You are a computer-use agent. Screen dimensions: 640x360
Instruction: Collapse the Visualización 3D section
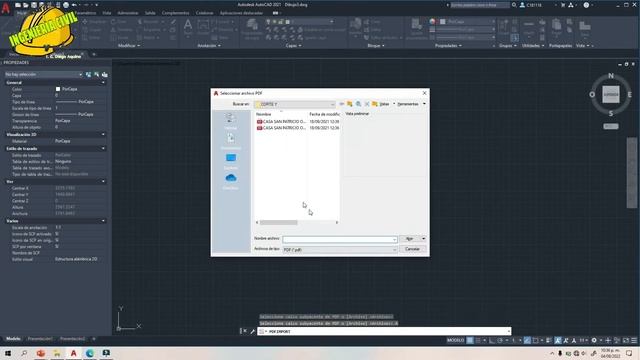point(103,134)
